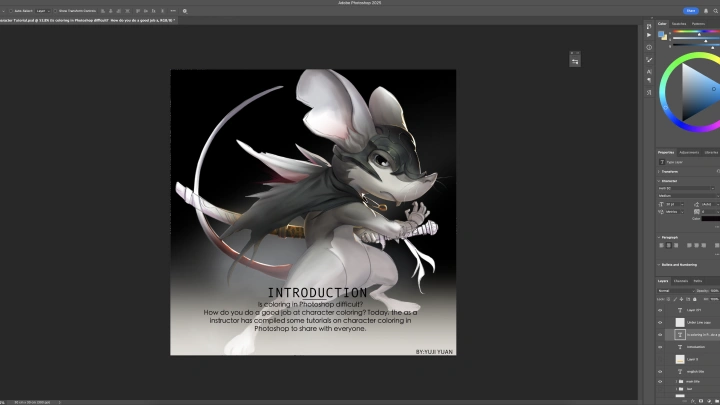Open the Glyphs panel icon in the dock
This screenshot has height=405, width=720.
649,92
